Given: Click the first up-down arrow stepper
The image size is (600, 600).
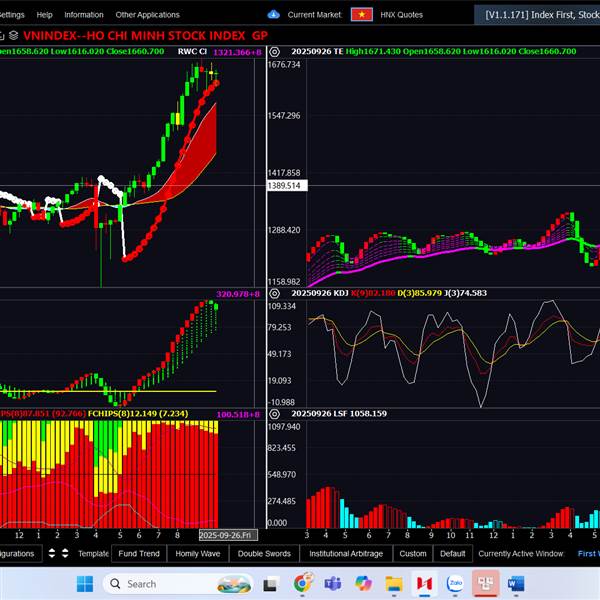Looking at the screenshot, I should tap(52, 553).
